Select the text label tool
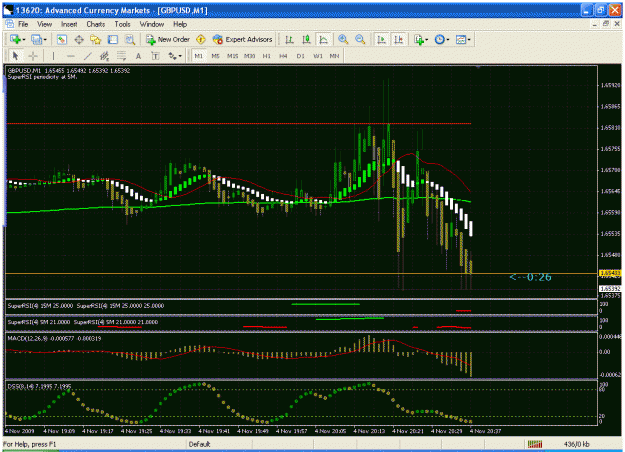The image size is (625, 452). pyautogui.click(x=155, y=56)
